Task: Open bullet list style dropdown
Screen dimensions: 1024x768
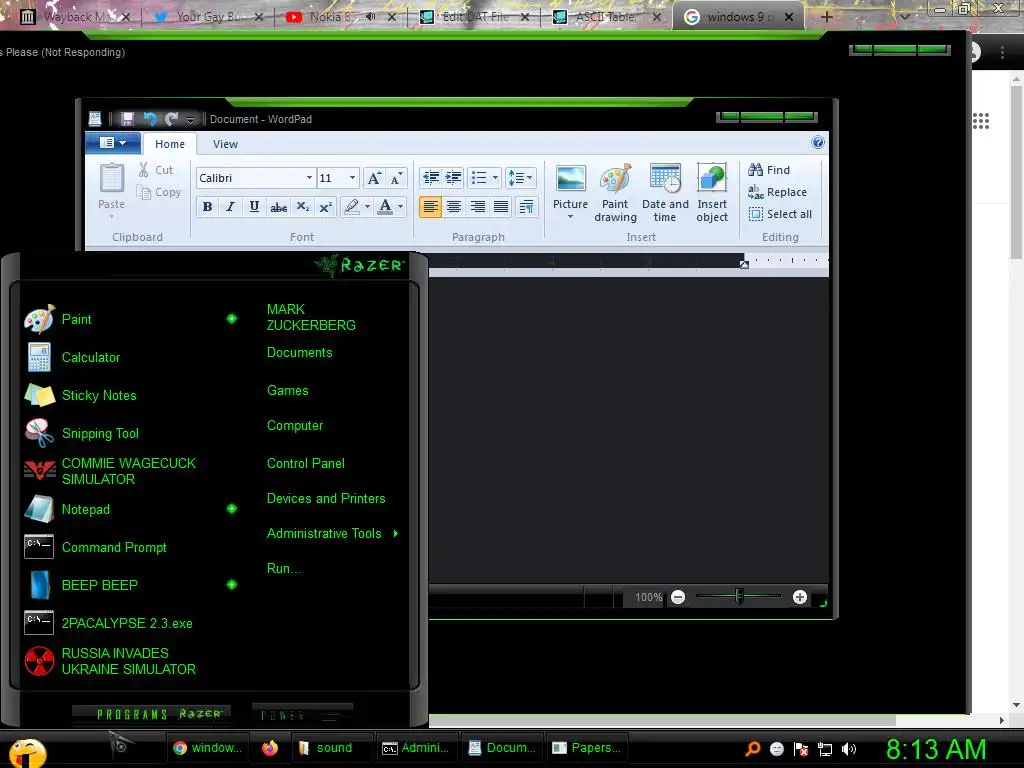Action: click(x=495, y=178)
